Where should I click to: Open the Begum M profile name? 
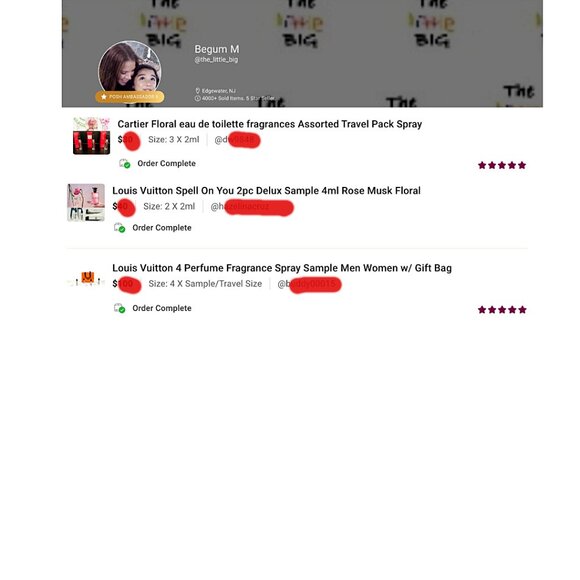pyautogui.click(x=217, y=49)
